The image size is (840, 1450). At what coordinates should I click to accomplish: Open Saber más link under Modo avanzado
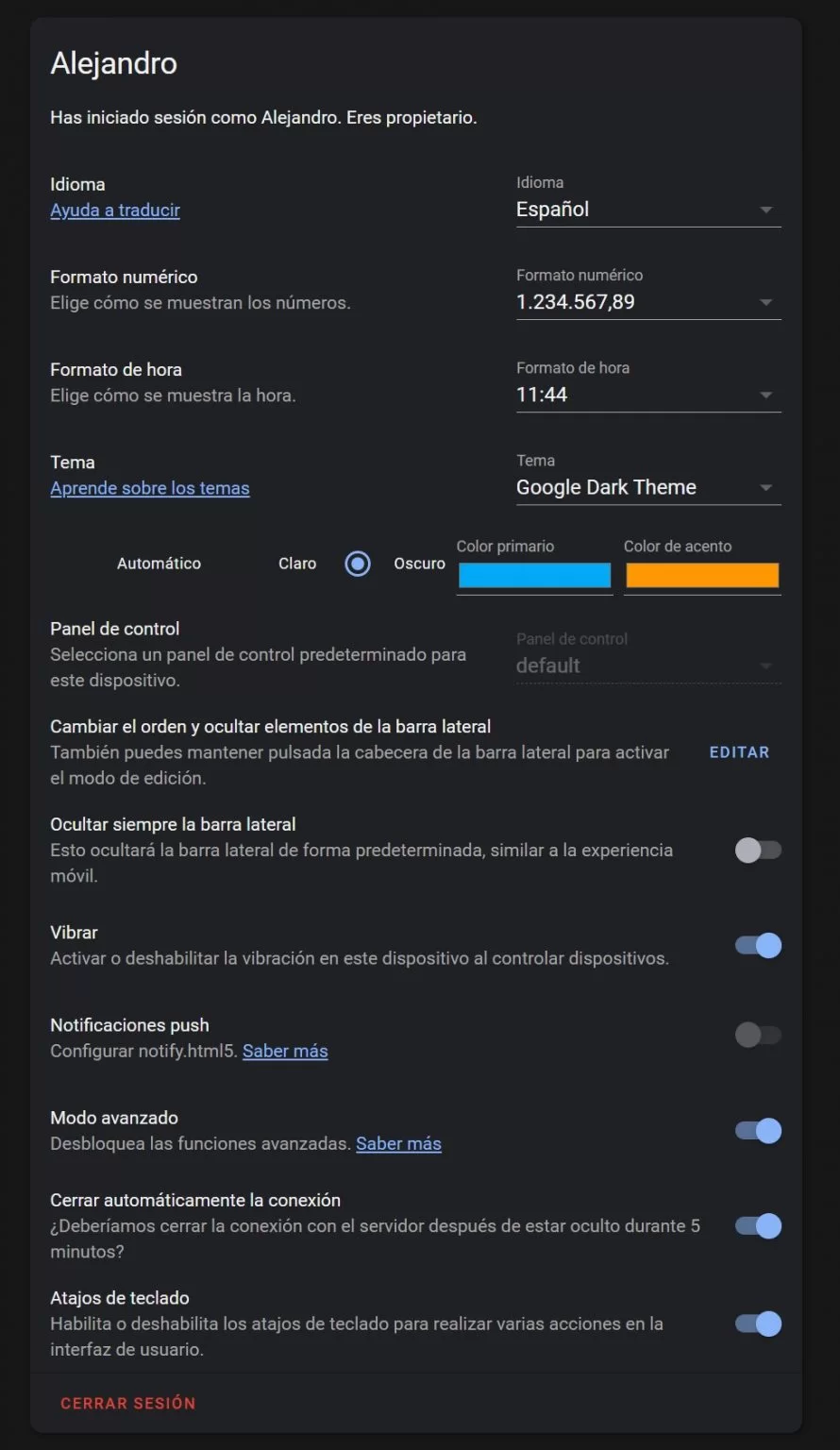point(398,1143)
